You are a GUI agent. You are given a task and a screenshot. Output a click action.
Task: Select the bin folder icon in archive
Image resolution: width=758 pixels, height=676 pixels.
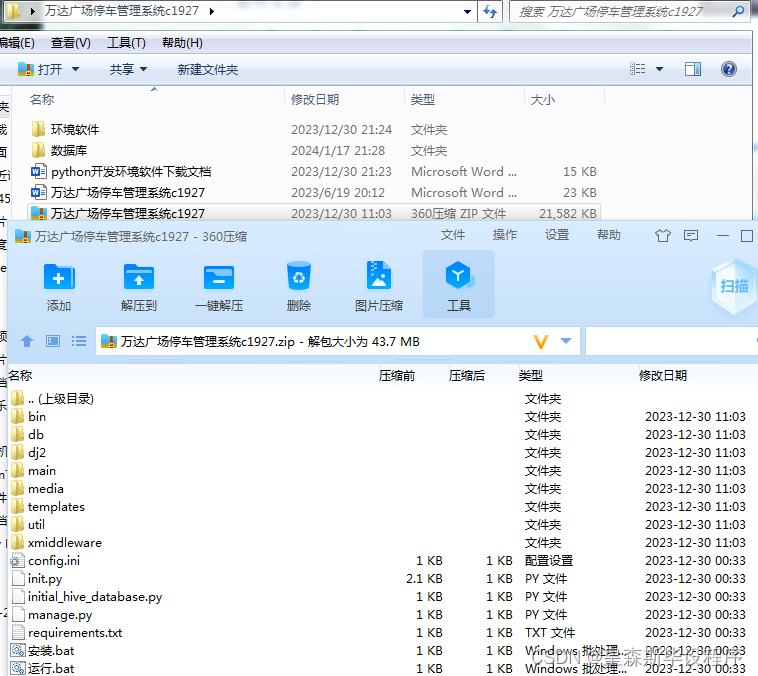coord(17,416)
